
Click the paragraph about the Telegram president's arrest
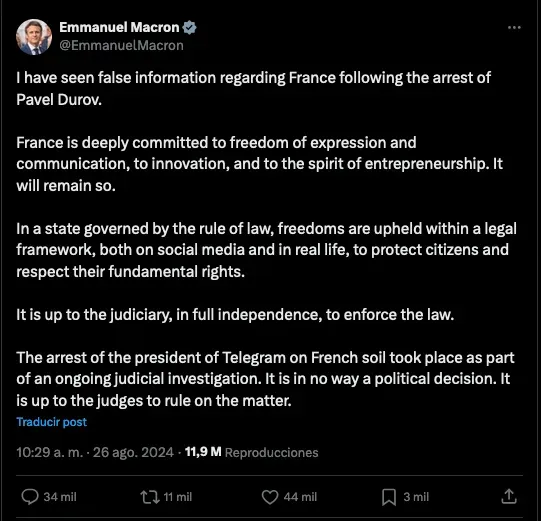(265, 379)
